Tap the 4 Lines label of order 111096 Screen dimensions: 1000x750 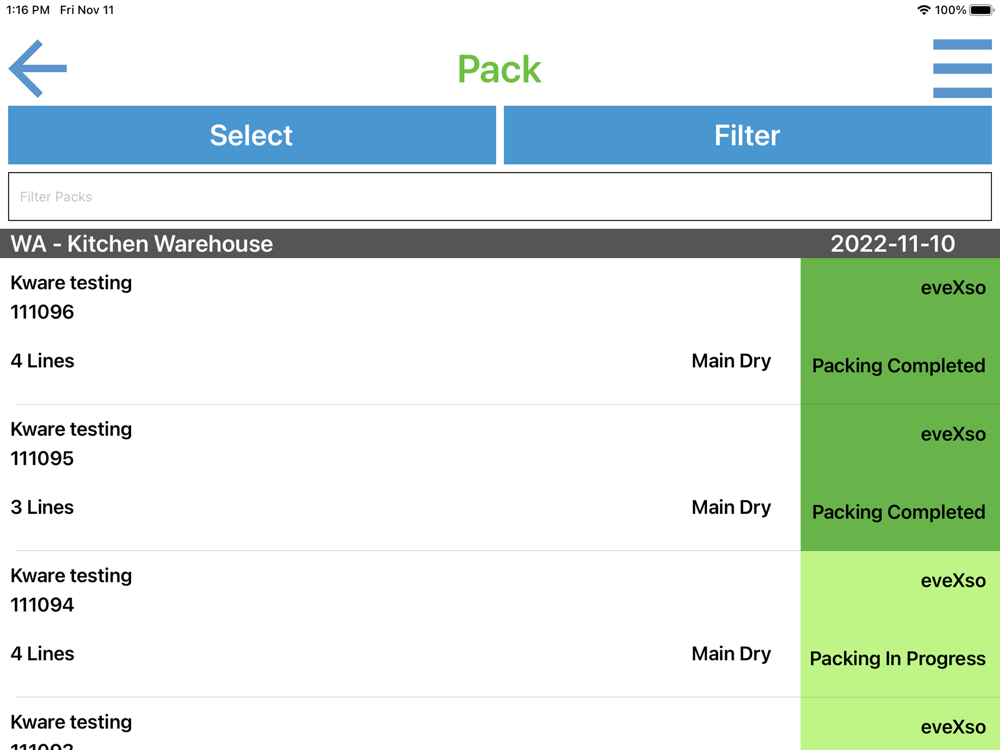(42, 361)
